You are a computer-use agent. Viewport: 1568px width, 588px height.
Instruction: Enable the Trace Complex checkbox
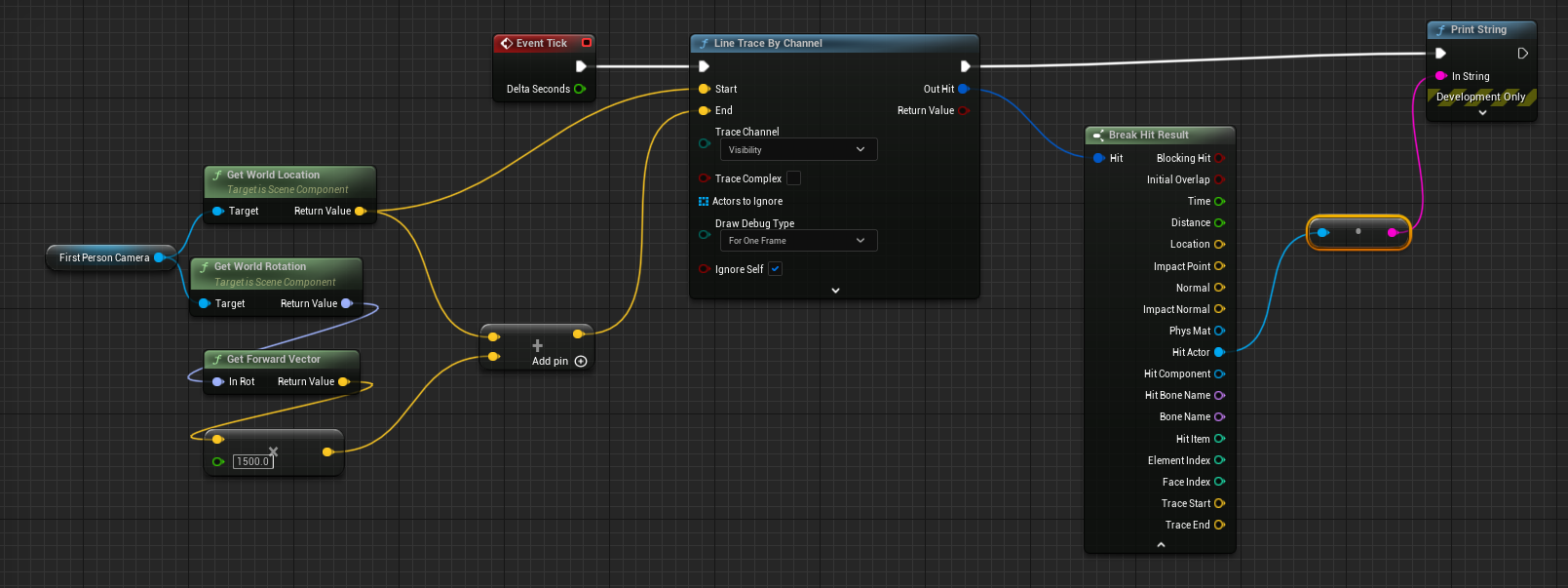(793, 178)
